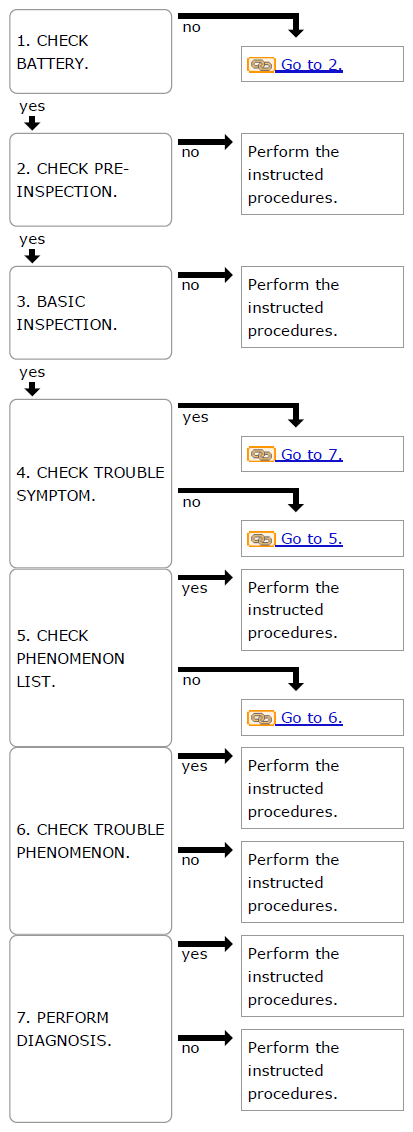
Task: Click the 'yes' procedures box for step 5
Action: click(322, 610)
